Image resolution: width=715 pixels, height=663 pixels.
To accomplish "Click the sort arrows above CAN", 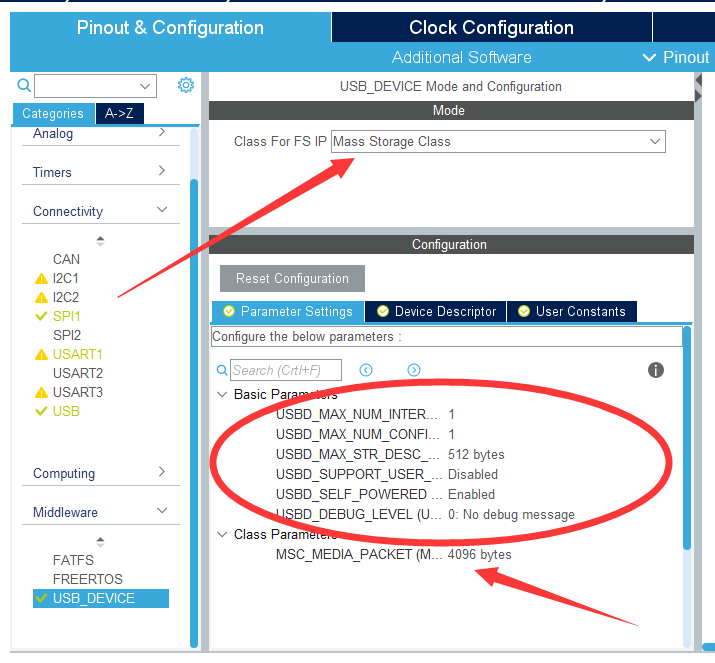I will 100,241.
